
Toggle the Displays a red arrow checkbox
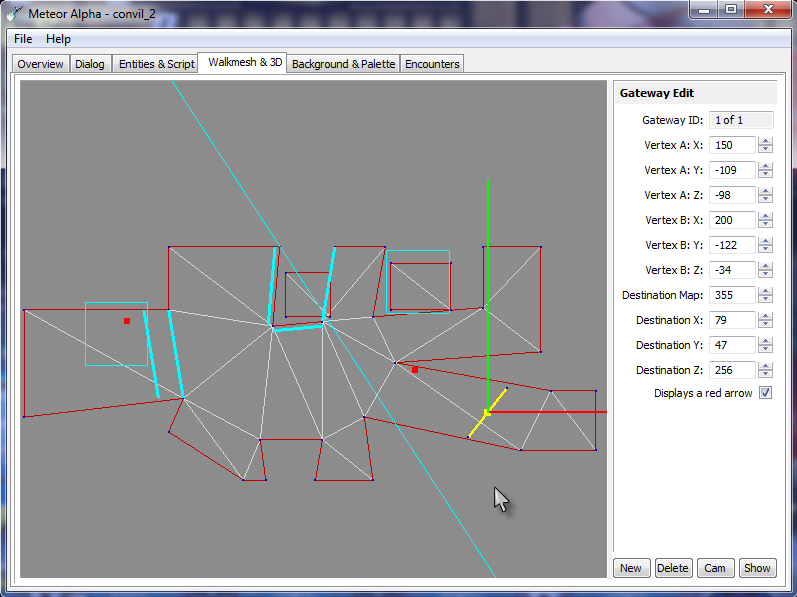(x=765, y=393)
